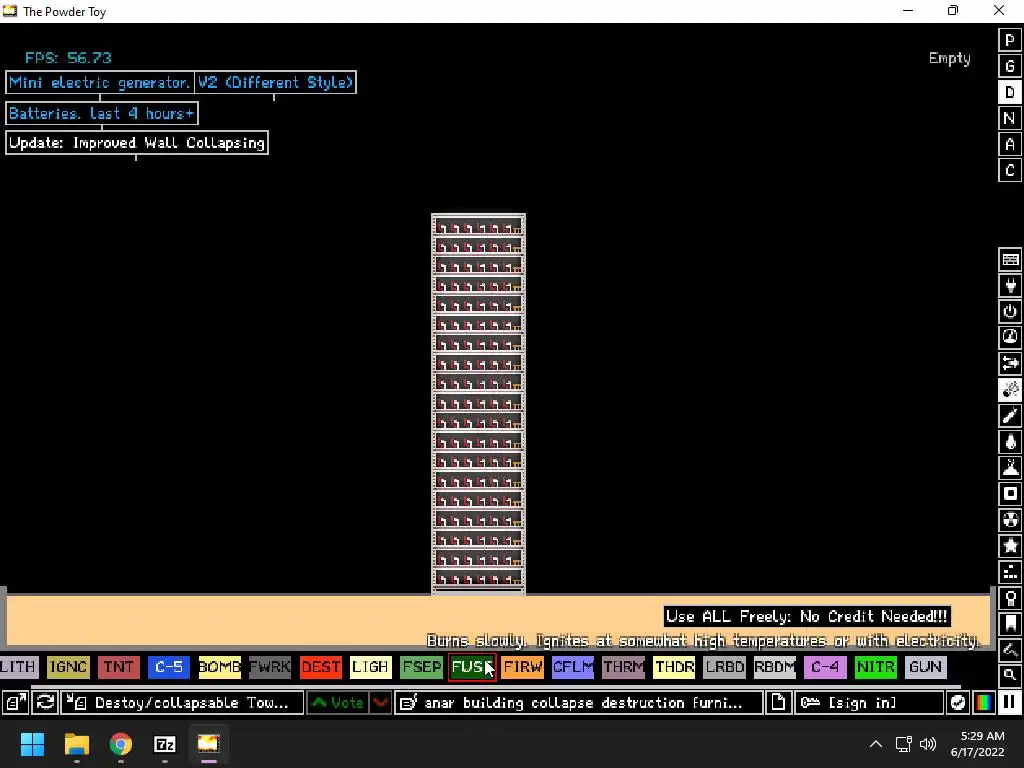Select the CFLM cold flame element

click(573, 667)
